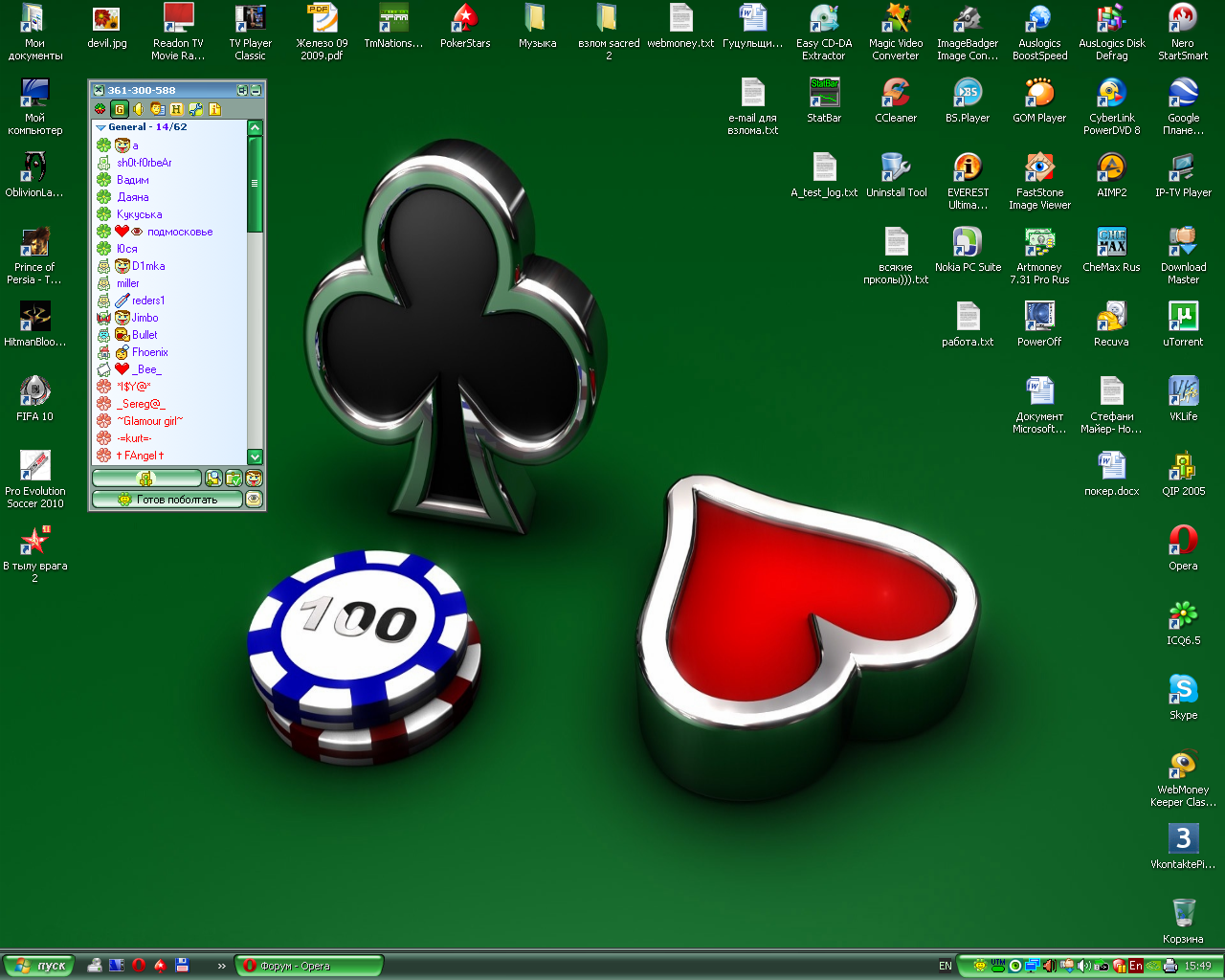Open the X-status smiley face button
This screenshot has height=980, width=1225.
[254, 479]
